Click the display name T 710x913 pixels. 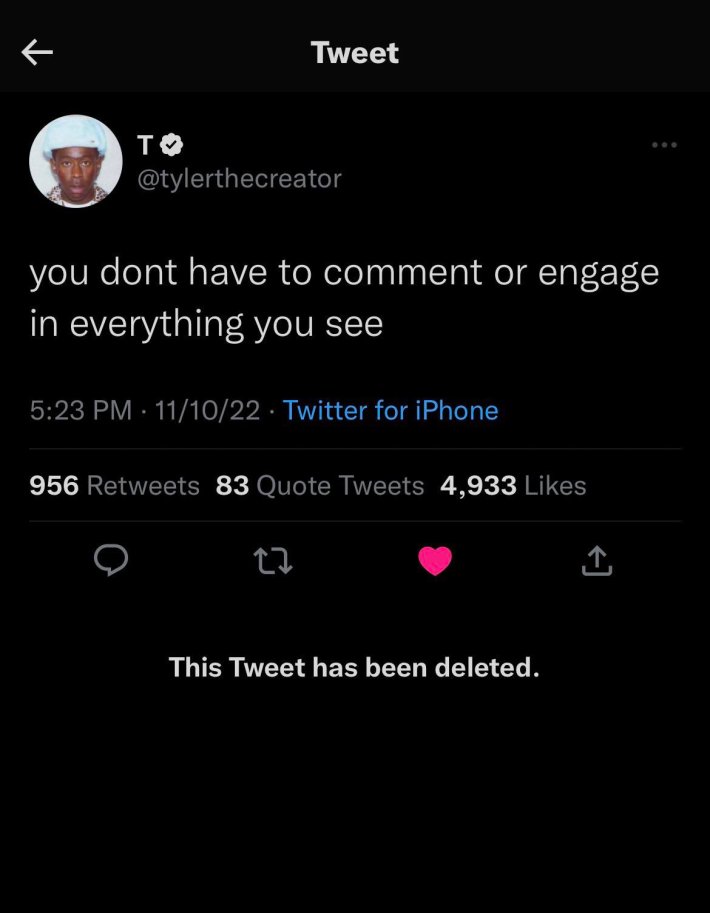coord(143,144)
